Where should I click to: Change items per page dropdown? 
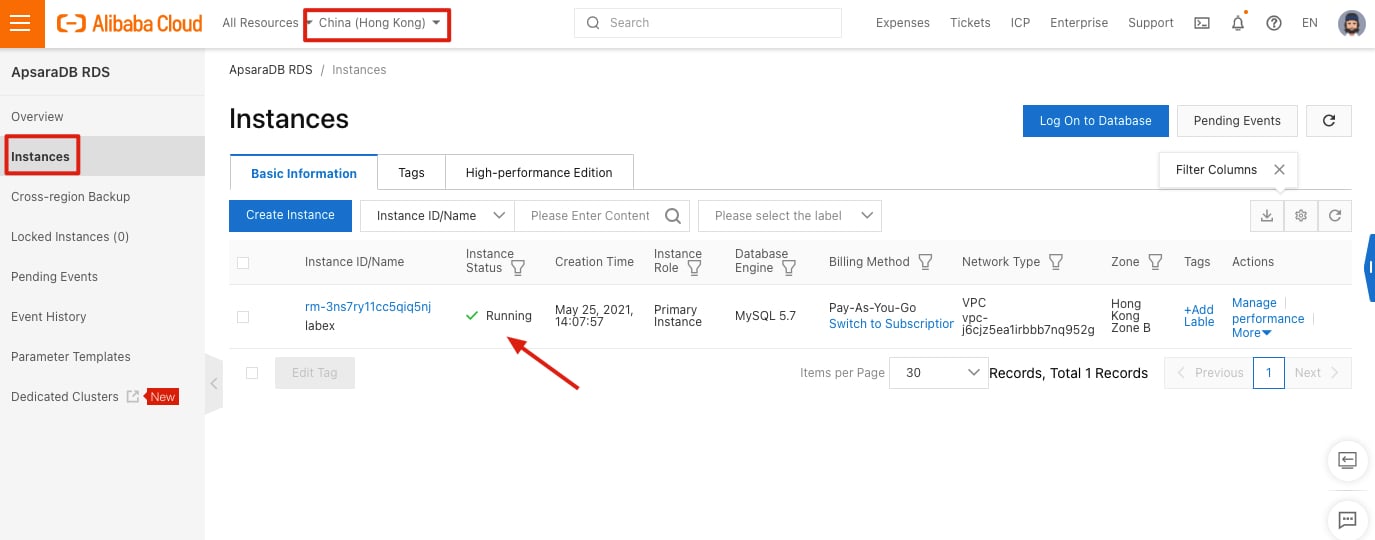939,373
